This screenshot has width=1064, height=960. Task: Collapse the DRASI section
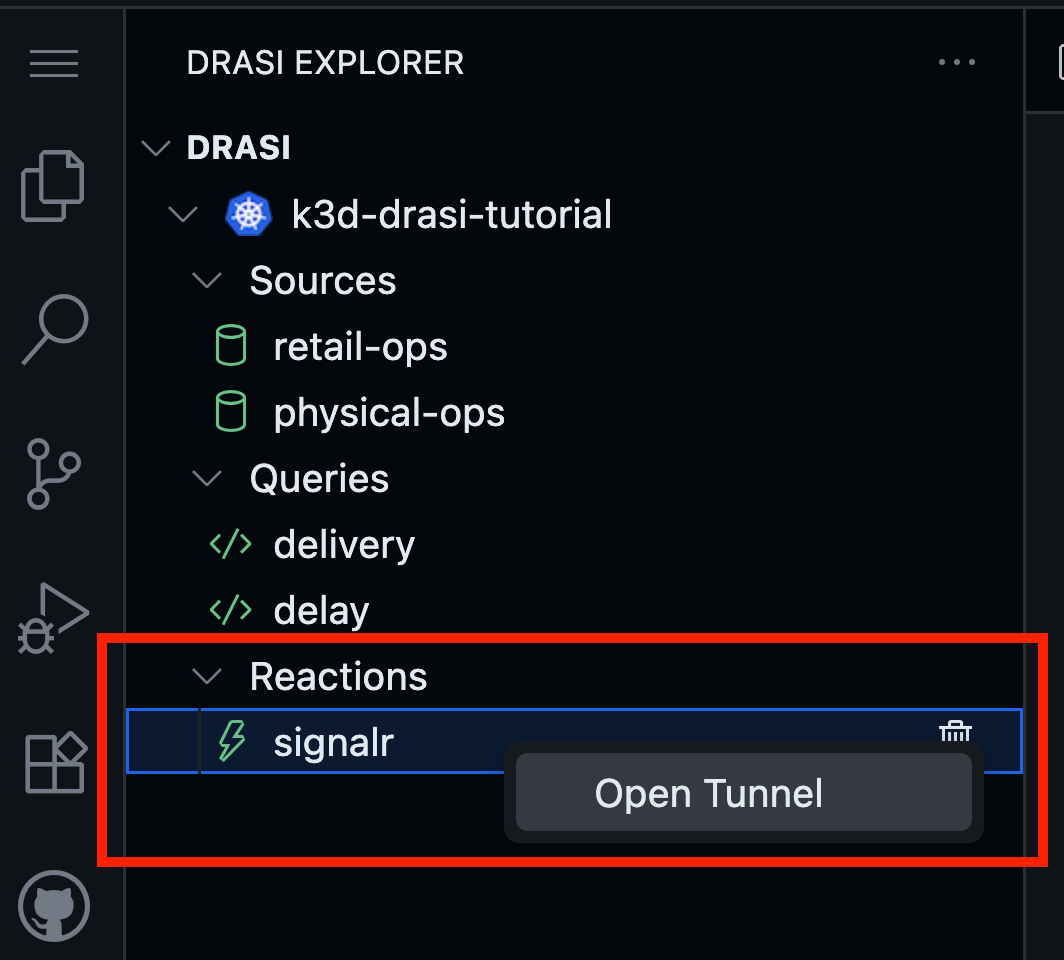click(157, 148)
